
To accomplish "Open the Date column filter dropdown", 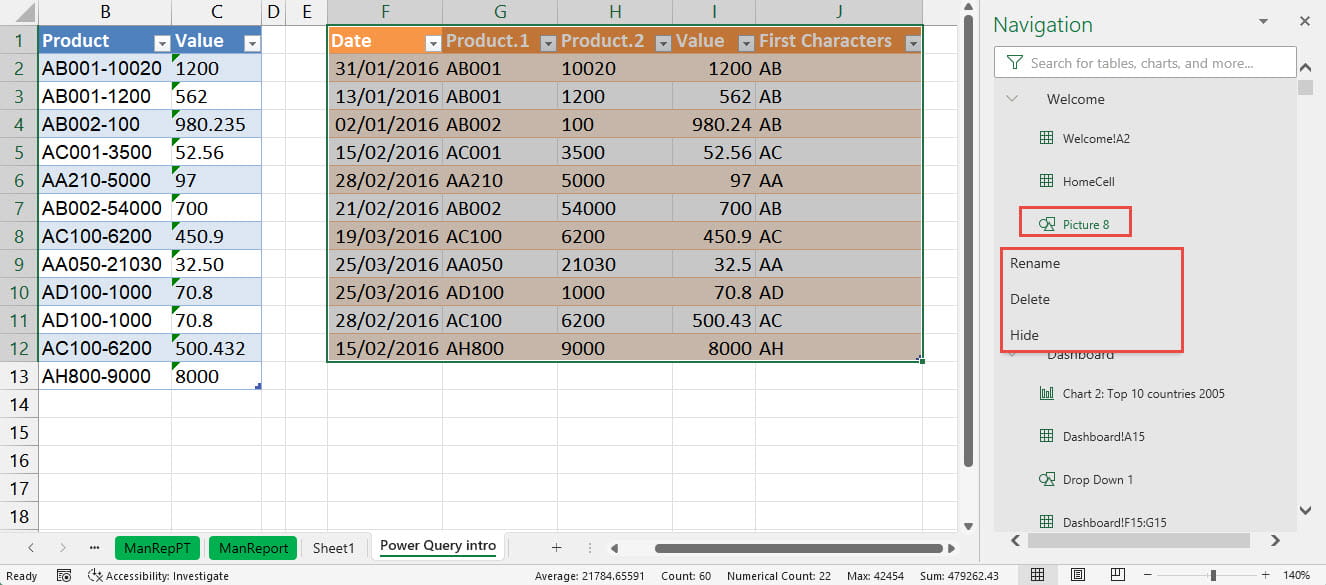I will (432, 43).
